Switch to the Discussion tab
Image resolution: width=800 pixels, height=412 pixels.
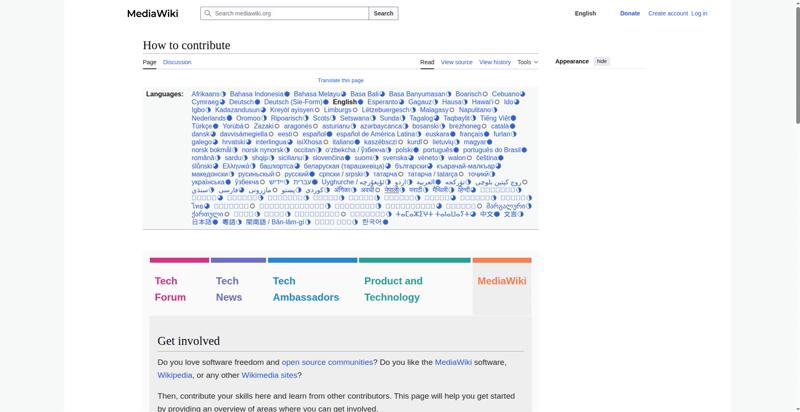[x=177, y=62]
